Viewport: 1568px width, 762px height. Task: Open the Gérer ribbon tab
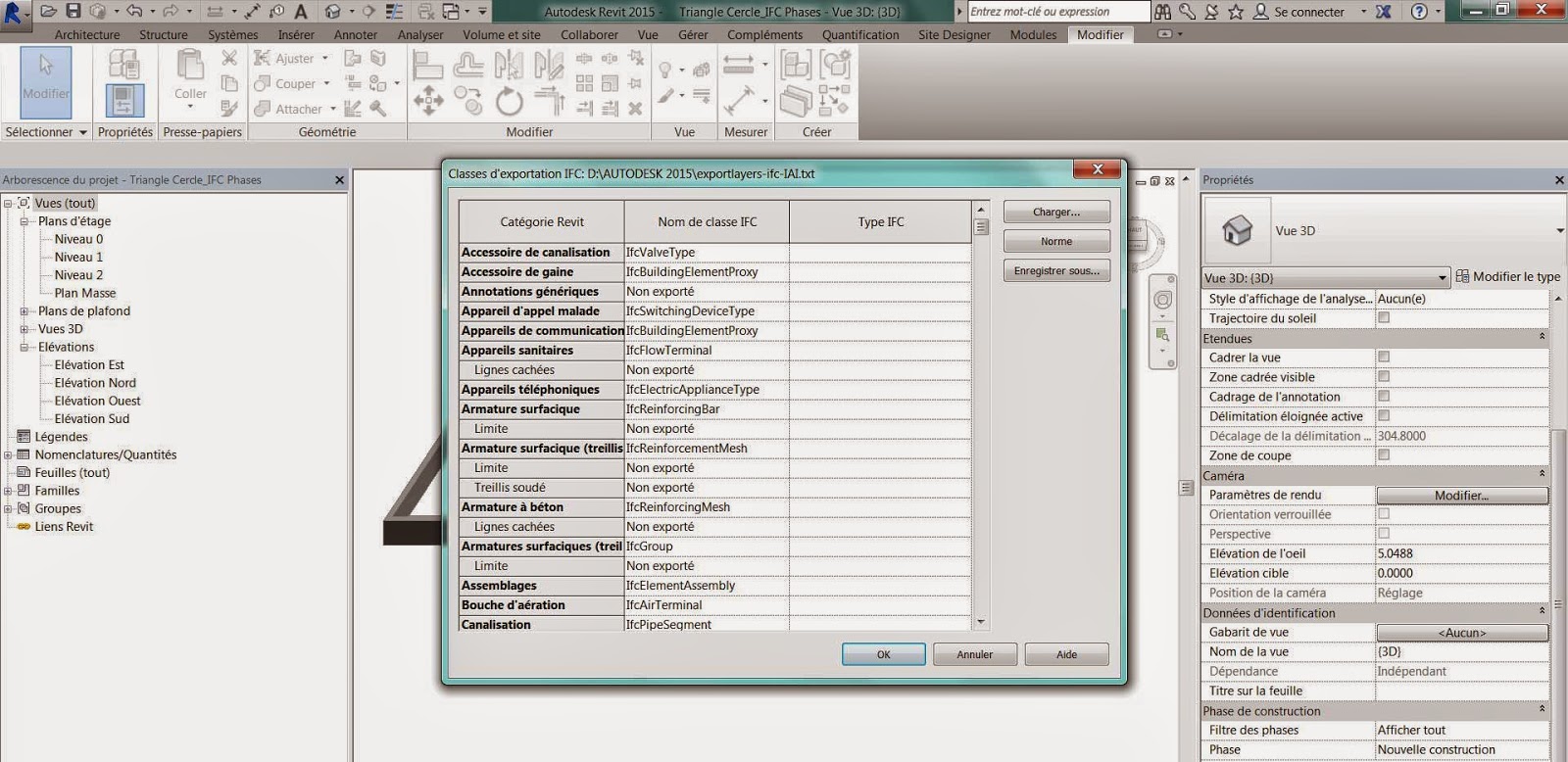(x=693, y=34)
